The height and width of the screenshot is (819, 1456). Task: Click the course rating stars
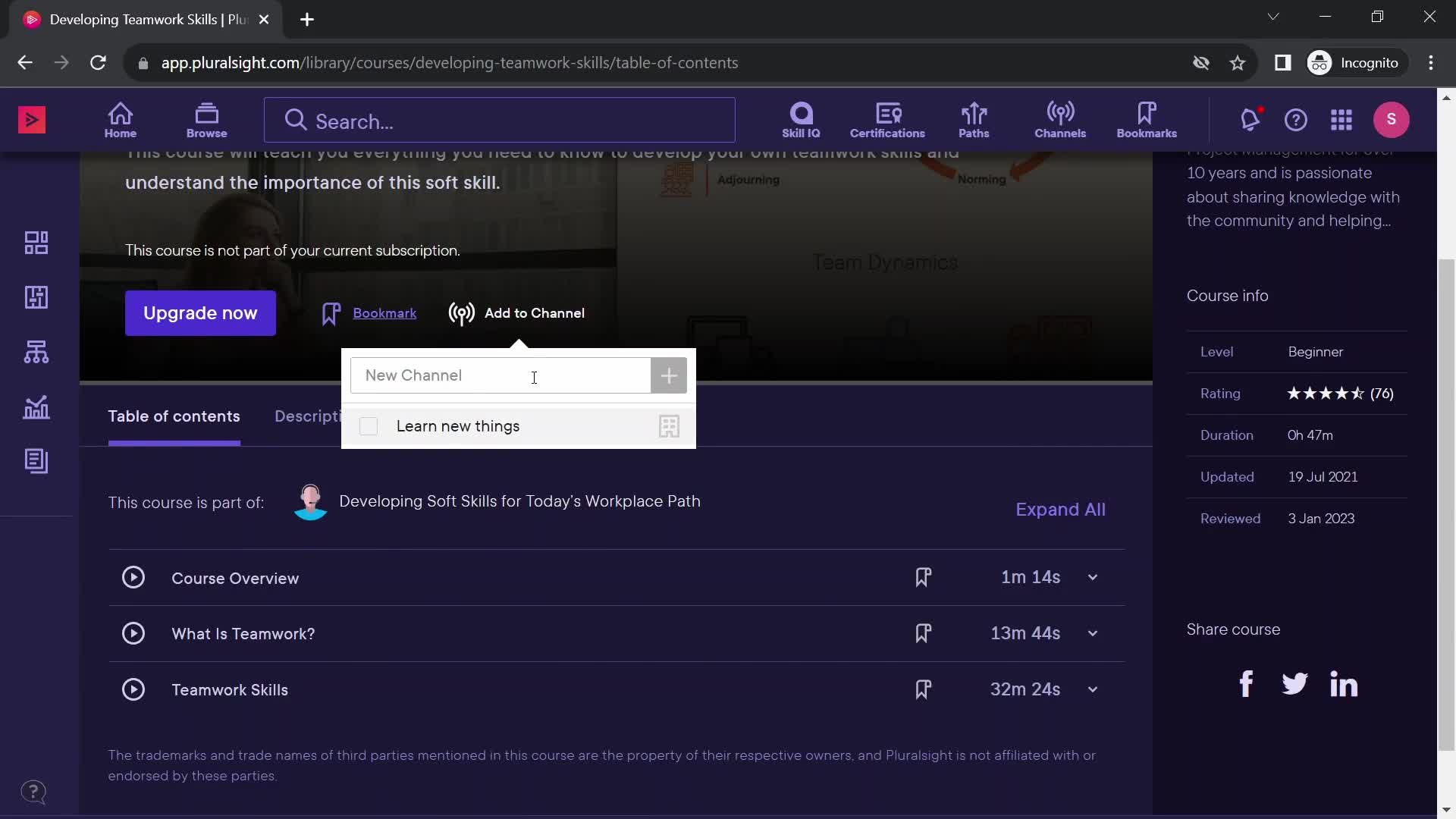click(1326, 394)
